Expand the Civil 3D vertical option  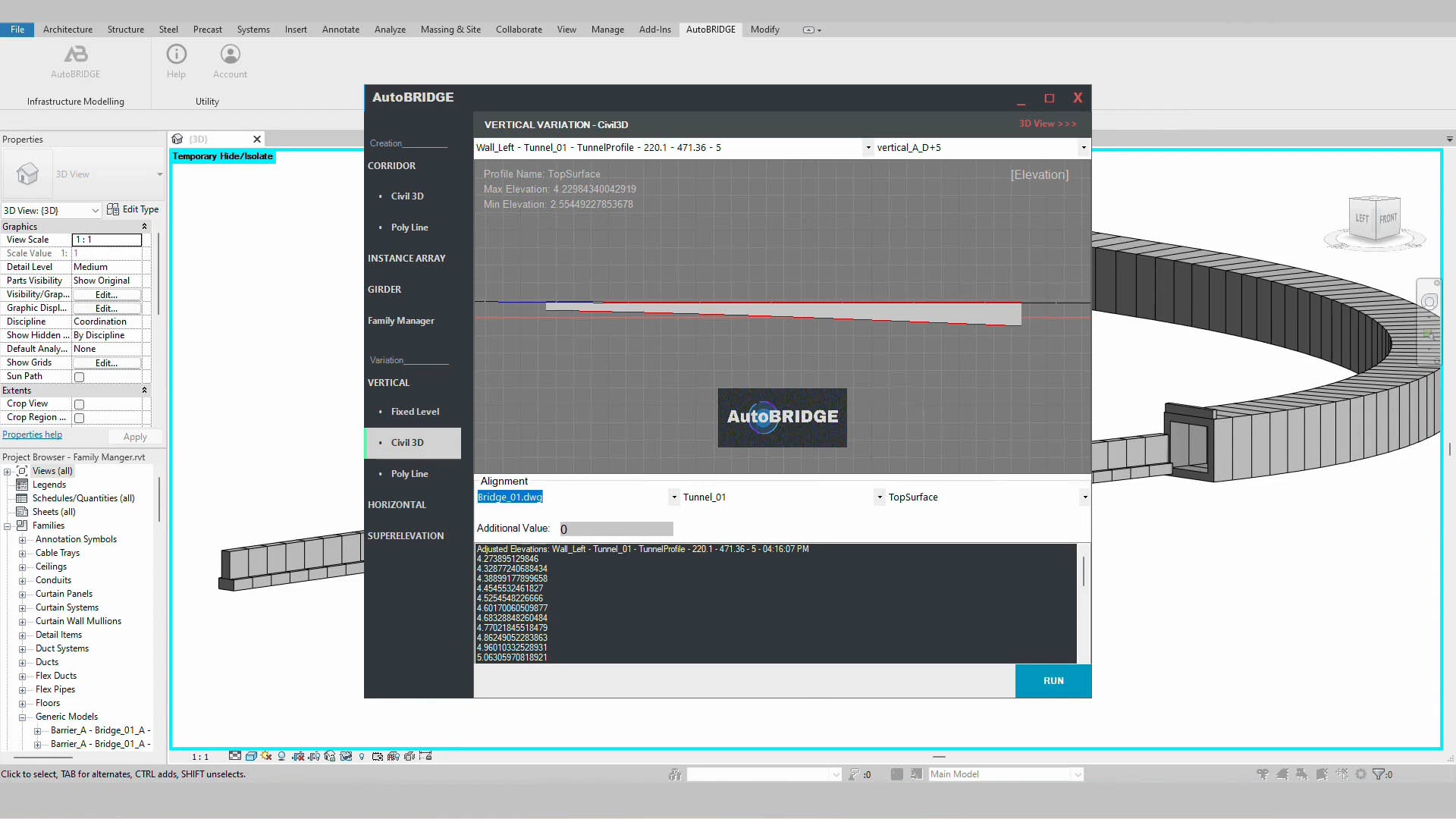(x=407, y=442)
